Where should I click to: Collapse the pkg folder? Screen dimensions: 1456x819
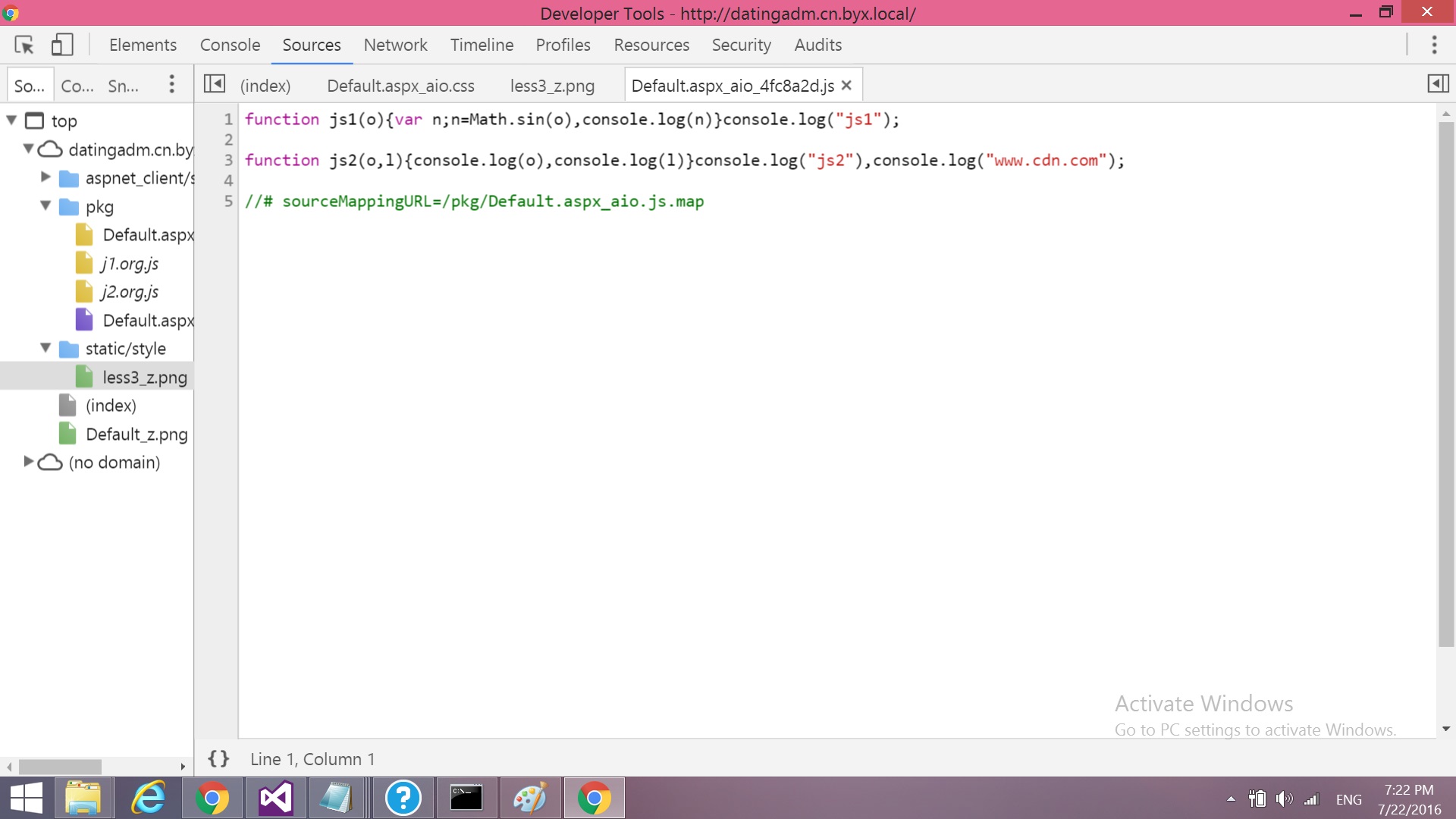click(45, 206)
